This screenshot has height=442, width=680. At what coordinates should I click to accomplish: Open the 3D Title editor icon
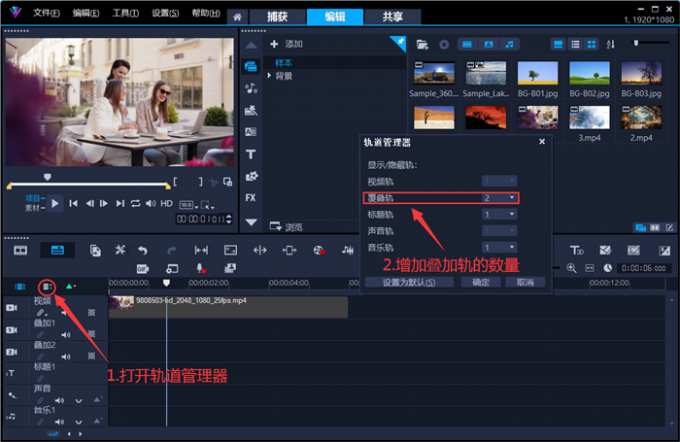coord(577,250)
